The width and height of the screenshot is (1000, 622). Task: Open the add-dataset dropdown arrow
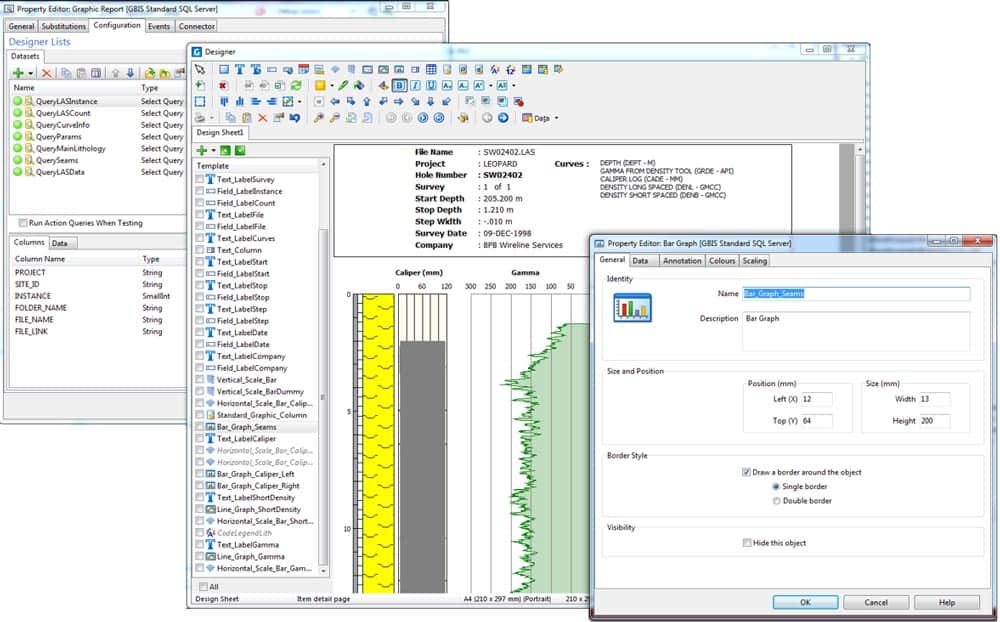click(x=30, y=72)
